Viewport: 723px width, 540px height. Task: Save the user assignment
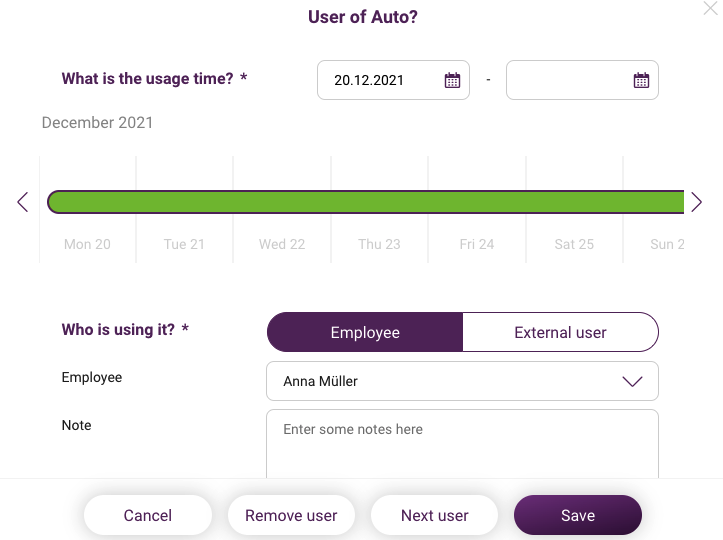[578, 515]
